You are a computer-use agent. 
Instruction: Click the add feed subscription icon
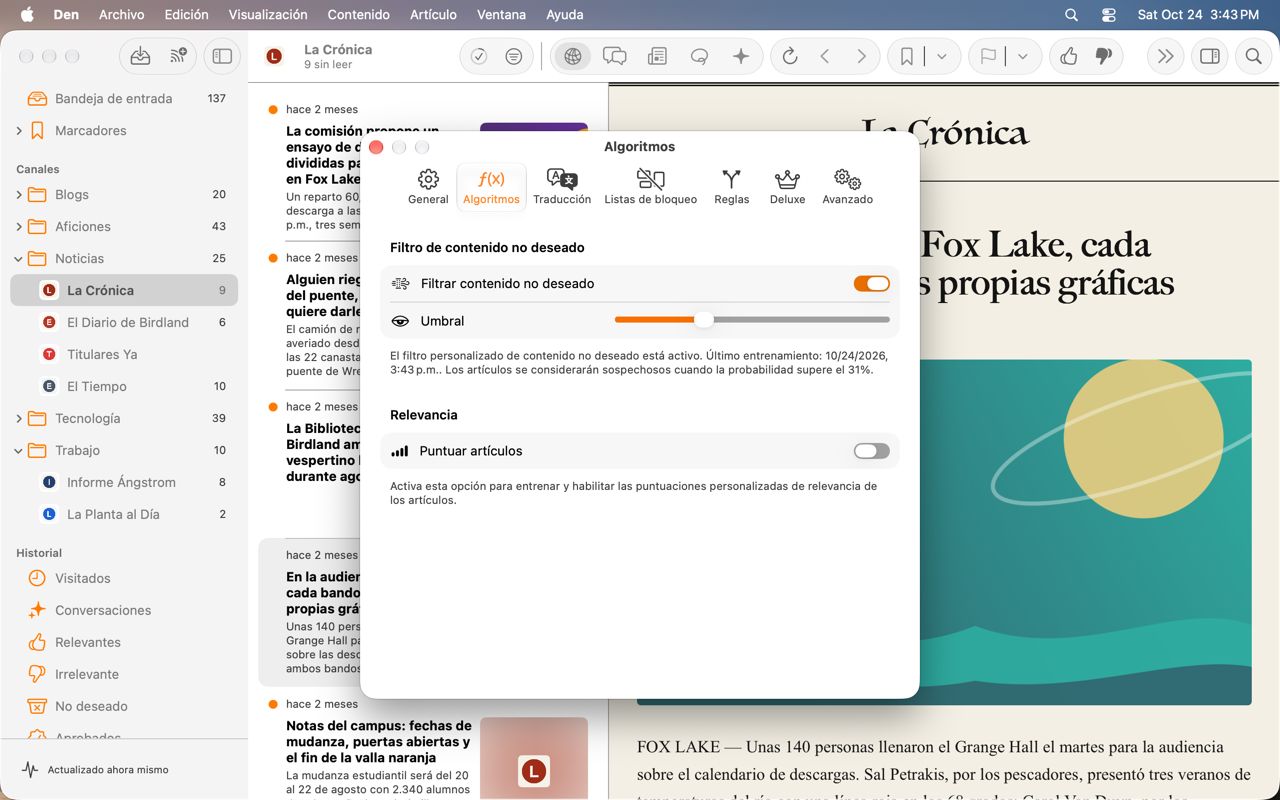[178, 57]
